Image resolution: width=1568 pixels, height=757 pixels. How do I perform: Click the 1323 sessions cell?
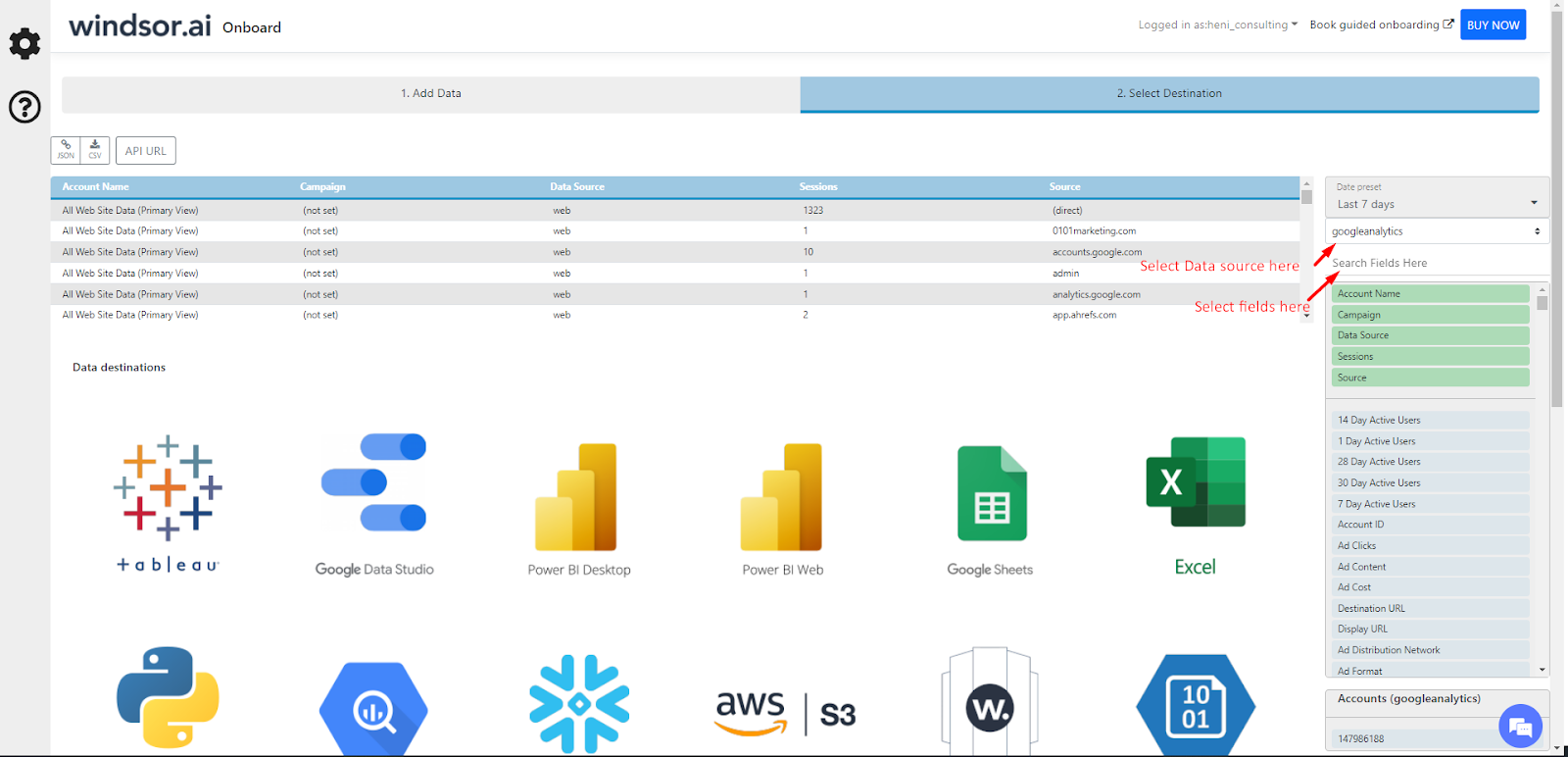[813, 211]
